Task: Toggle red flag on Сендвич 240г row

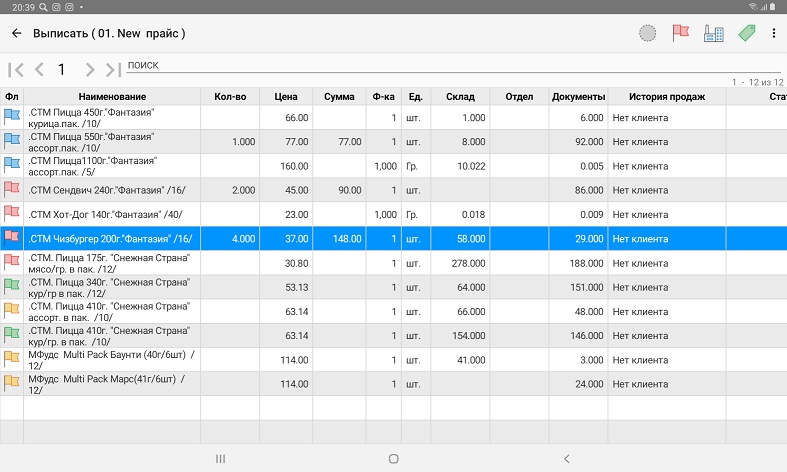Action: [x=12, y=189]
